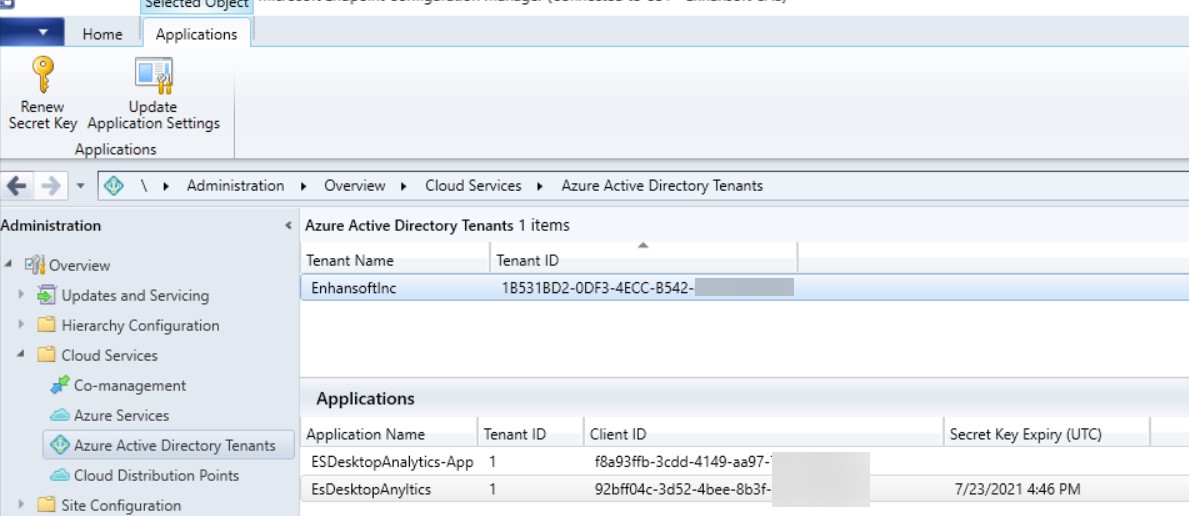Expand the Hierarchy Configuration folder

(x=21, y=326)
